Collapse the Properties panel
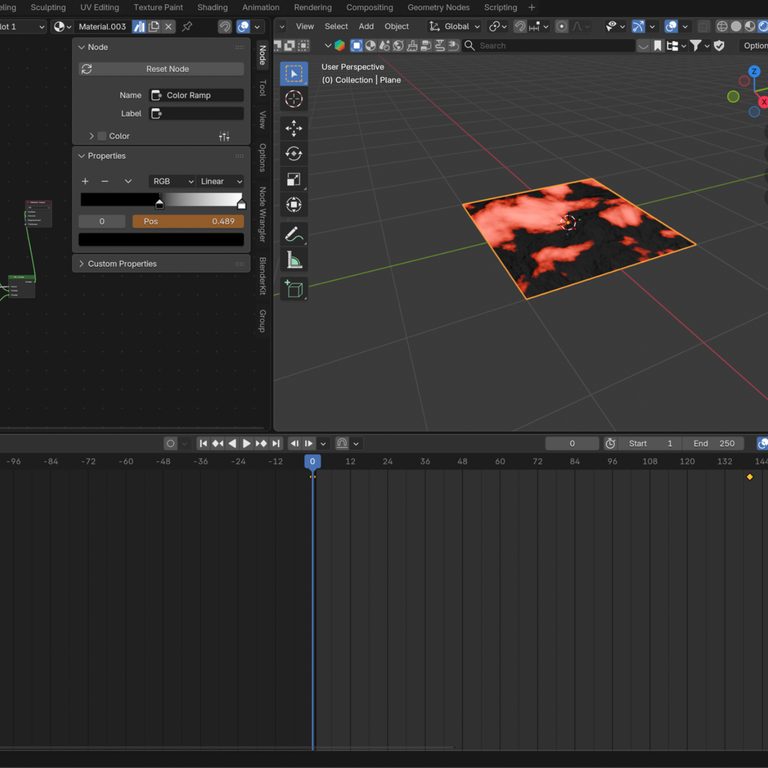The image size is (768, 768). tap(82, 156)
